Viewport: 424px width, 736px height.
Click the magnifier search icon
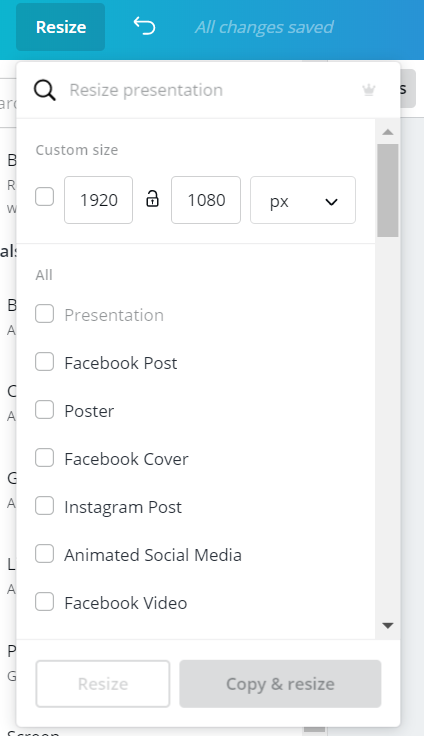click(x=45, y=90)
